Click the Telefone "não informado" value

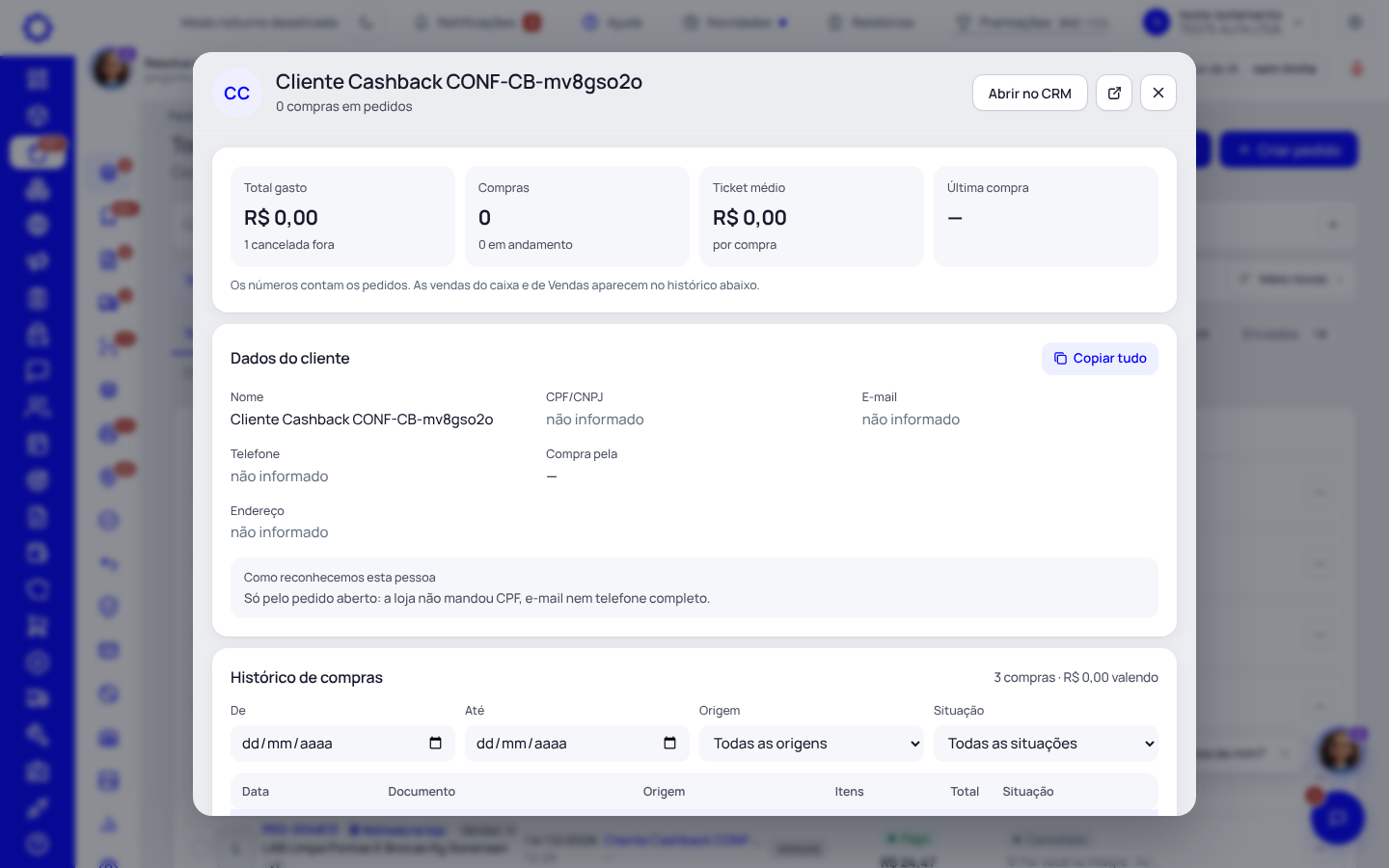click(280, 476)
